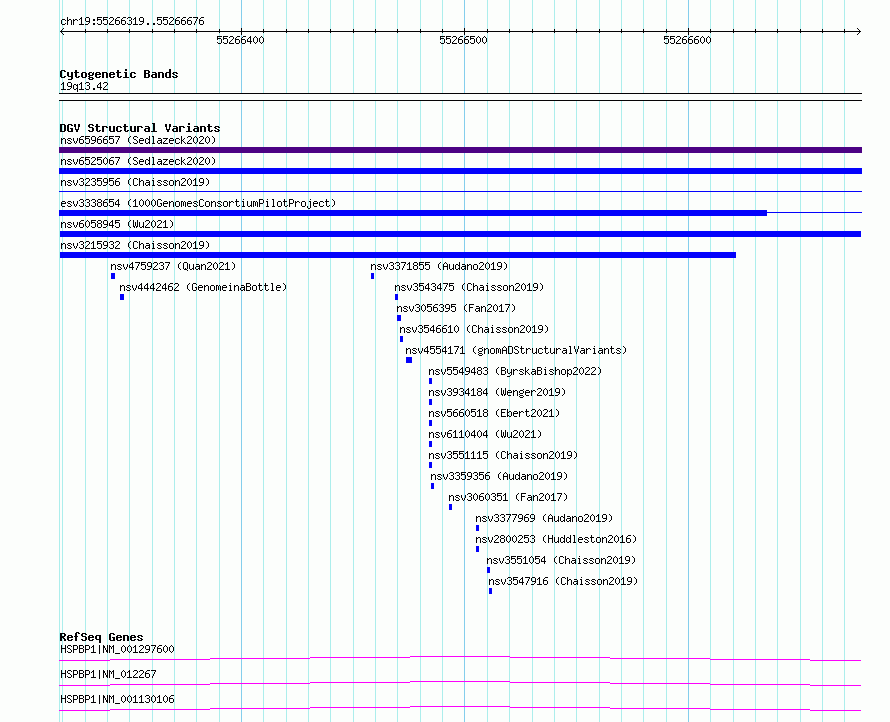
Task: Open HSPBP1|NM_001130106 gene transcript
Action: [x=117, y=699]
